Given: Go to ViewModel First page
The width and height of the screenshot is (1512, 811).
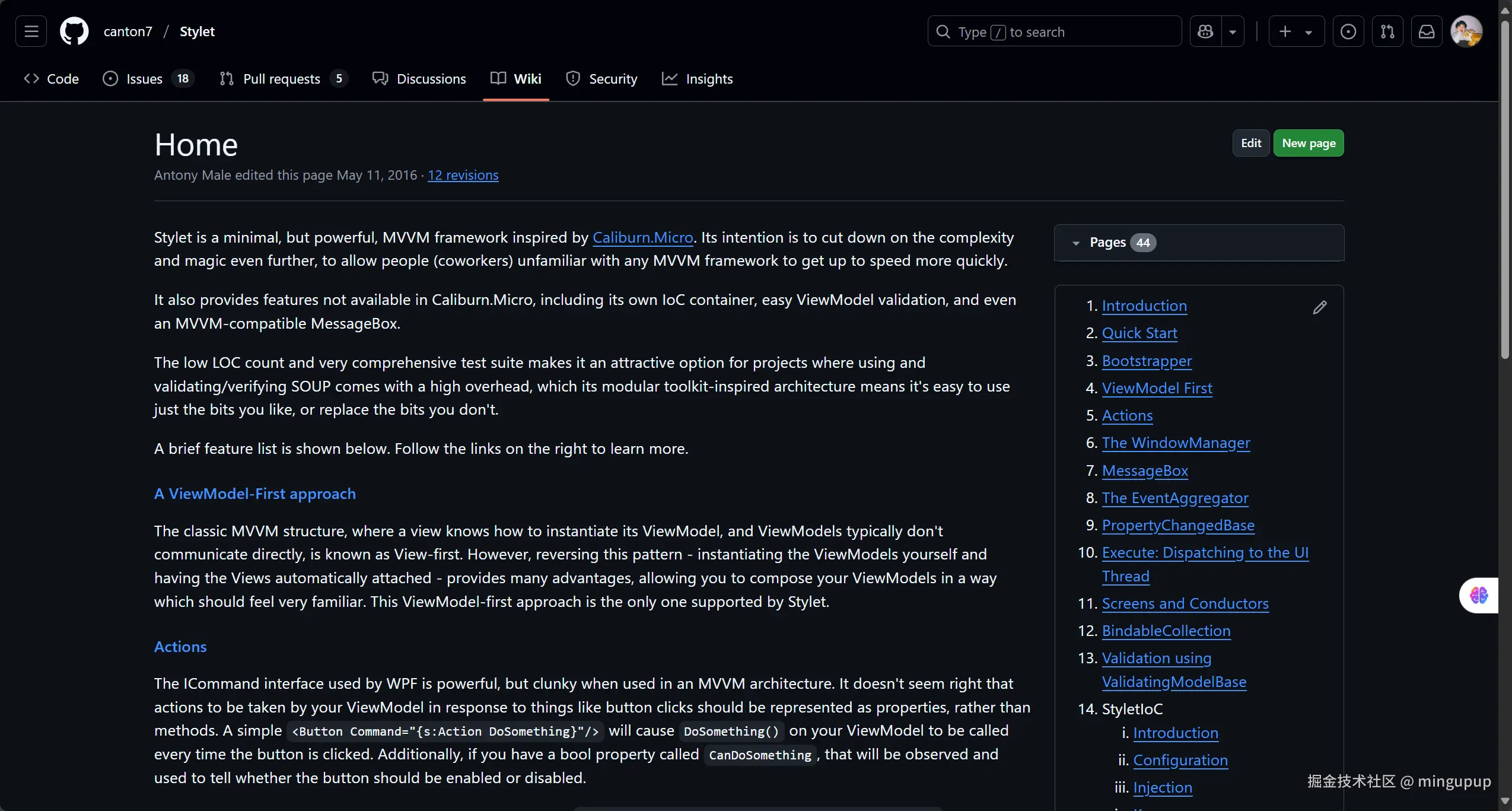Looking at the screenshot, I should 1157,388.
